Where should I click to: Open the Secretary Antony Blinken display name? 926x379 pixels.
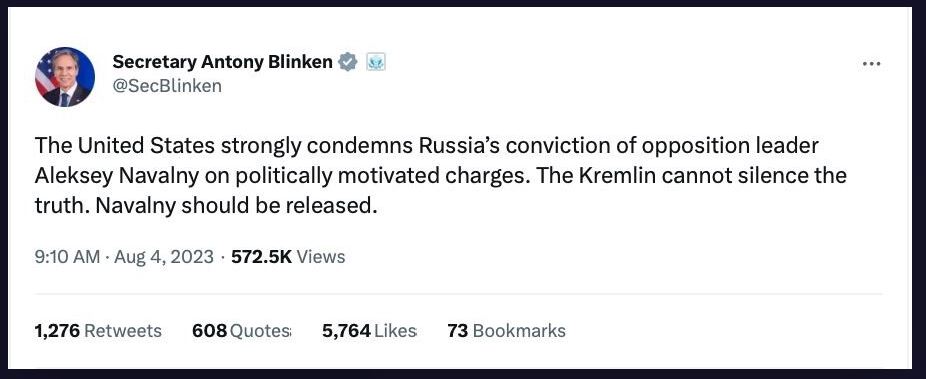click(x=223, y=61)
